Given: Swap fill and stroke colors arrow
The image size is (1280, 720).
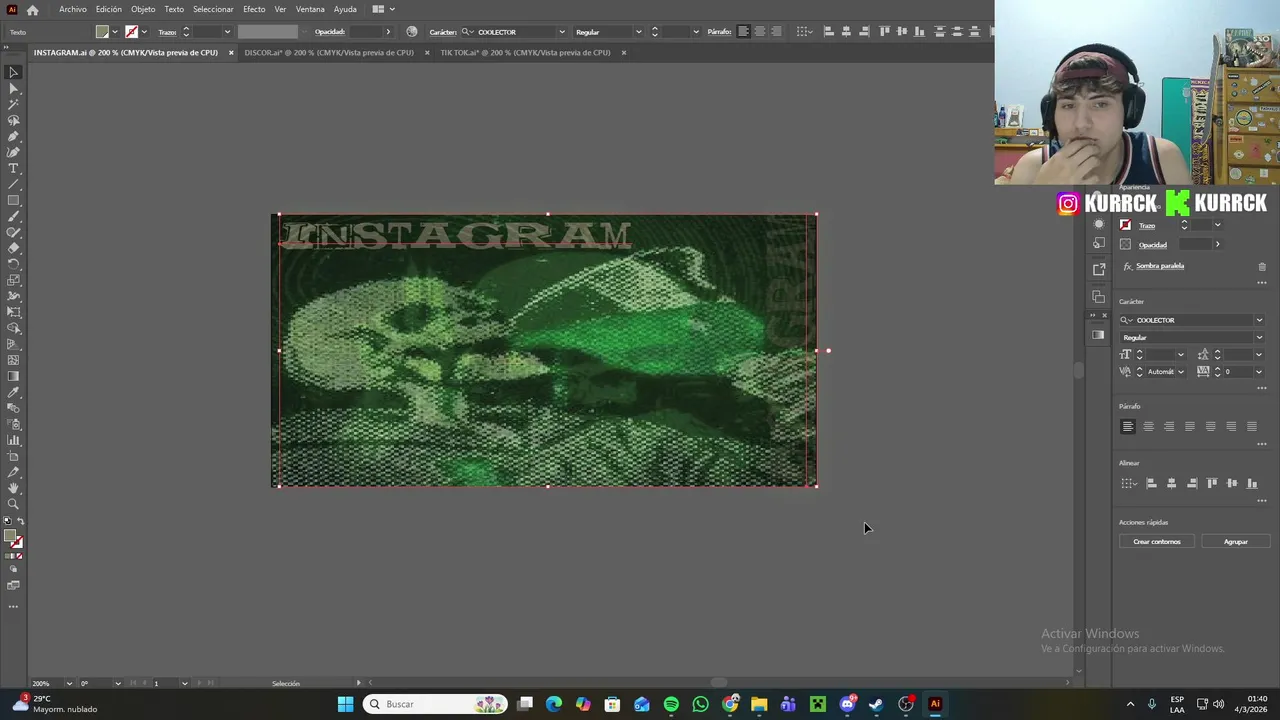Looking at the screenshot, I should coord(21,522).
